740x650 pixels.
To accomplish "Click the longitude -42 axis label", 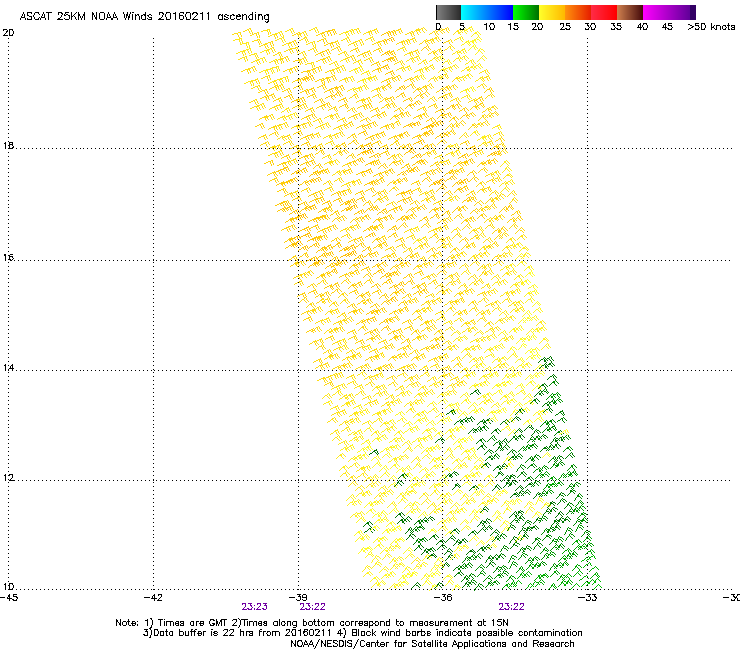I will pyautogui.click(x=153, y=598).
